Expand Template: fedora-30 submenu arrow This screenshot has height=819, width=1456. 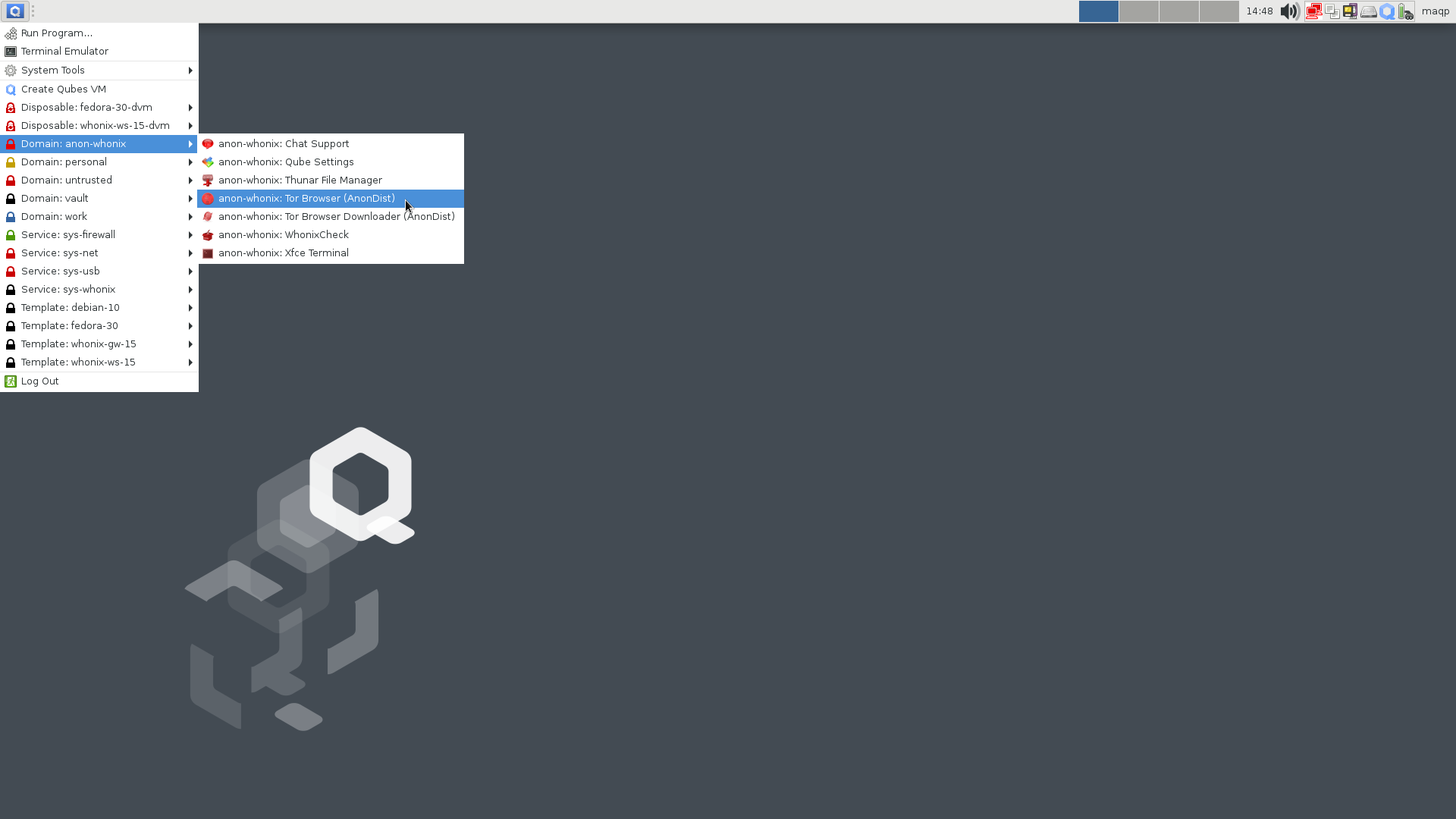coord(190,326)
